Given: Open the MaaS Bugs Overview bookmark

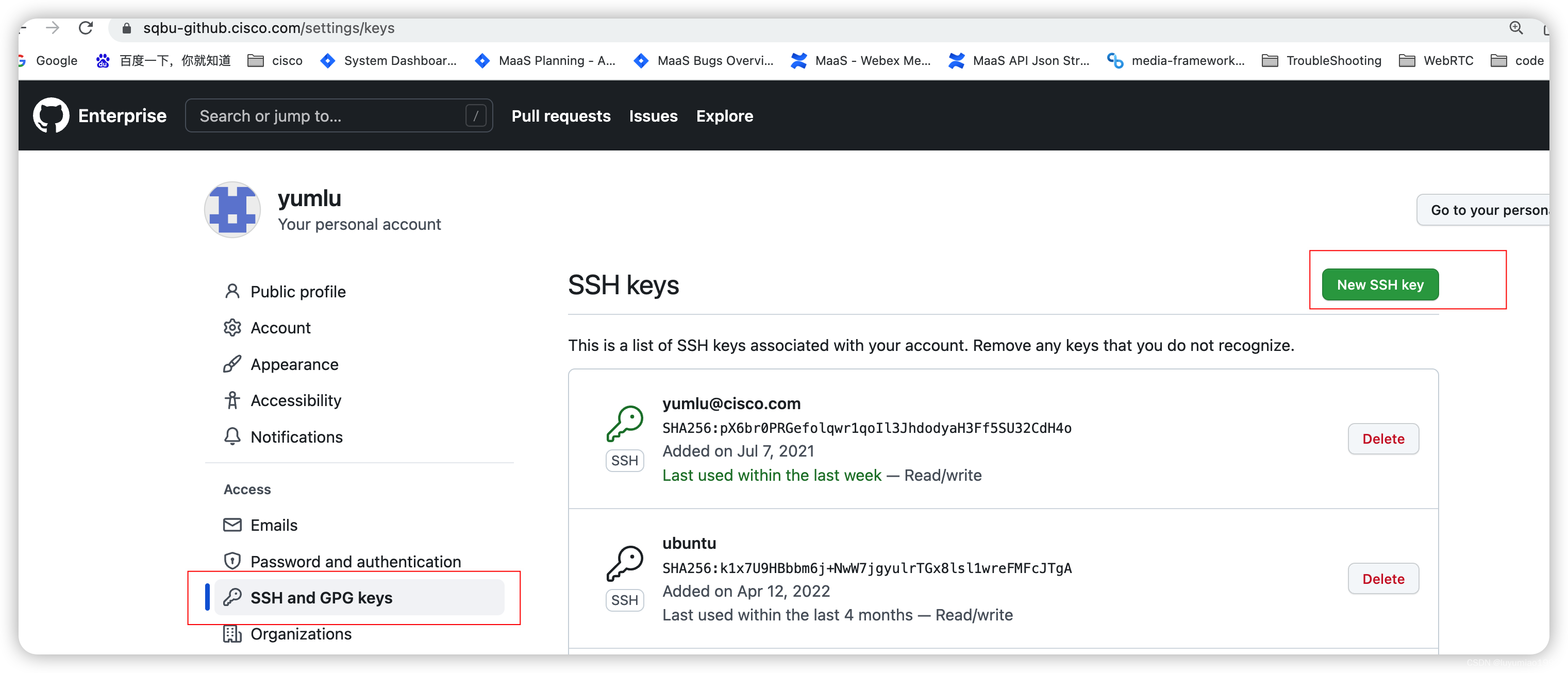Looking at the screenshot, I should (x=703, y=60).
